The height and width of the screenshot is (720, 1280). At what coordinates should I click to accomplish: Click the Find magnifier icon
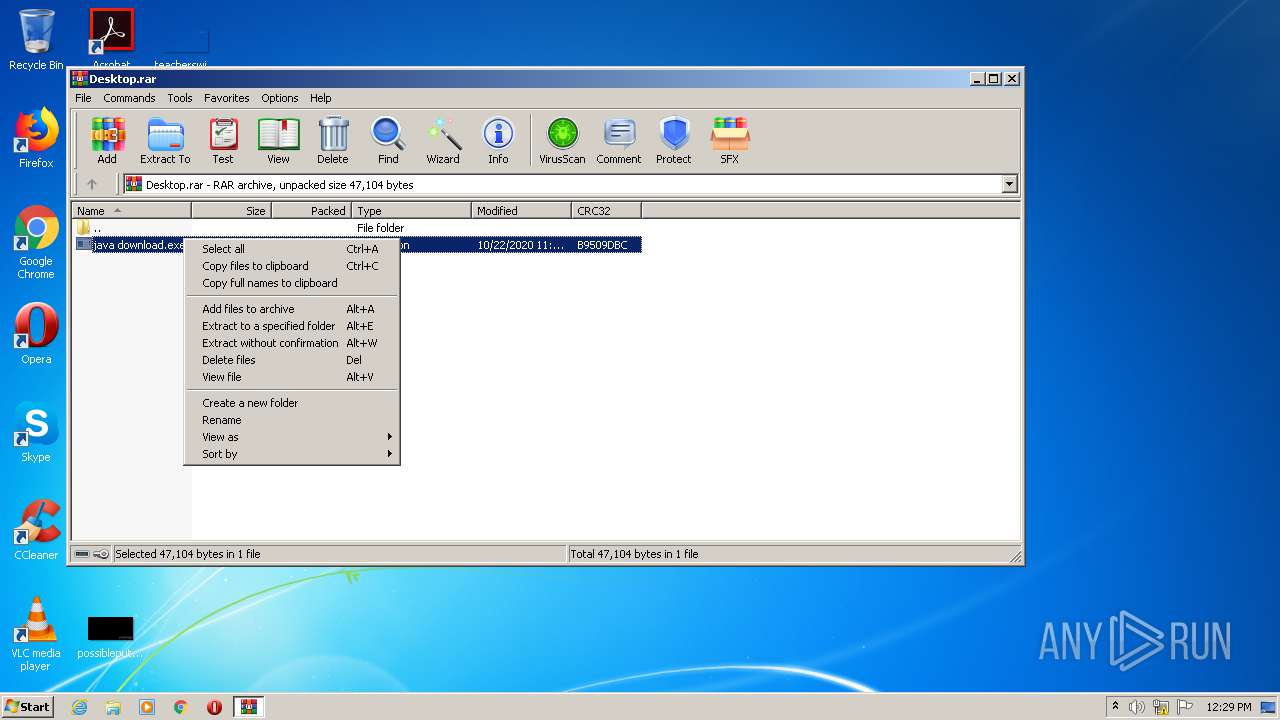[388, 140]
